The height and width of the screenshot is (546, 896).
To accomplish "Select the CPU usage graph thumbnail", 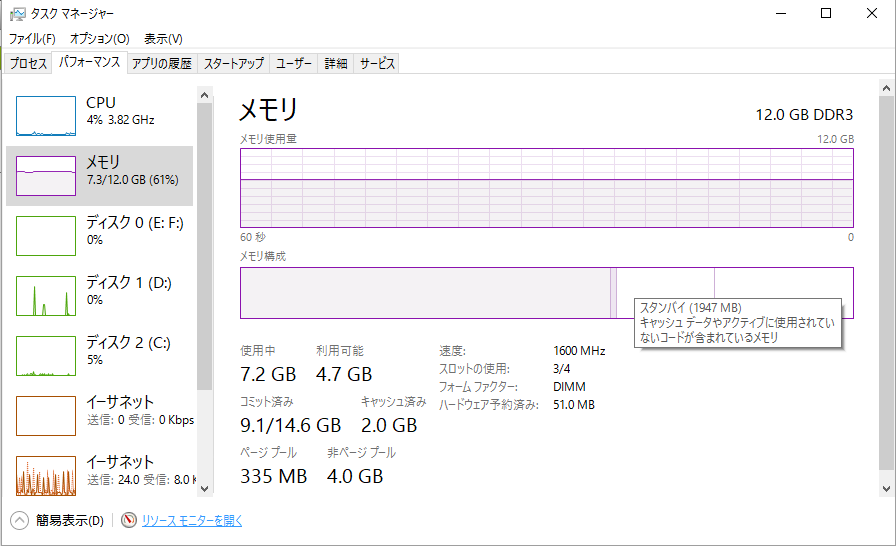I will pyautogui.click(x=46, y=116).
